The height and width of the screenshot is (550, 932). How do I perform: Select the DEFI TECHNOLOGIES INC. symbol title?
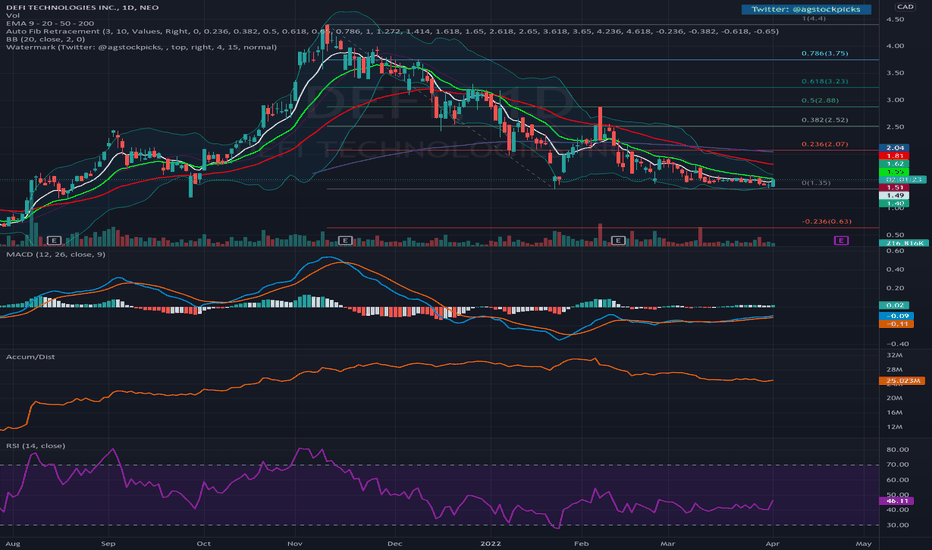pyautogui.click(x=83, y=7)
